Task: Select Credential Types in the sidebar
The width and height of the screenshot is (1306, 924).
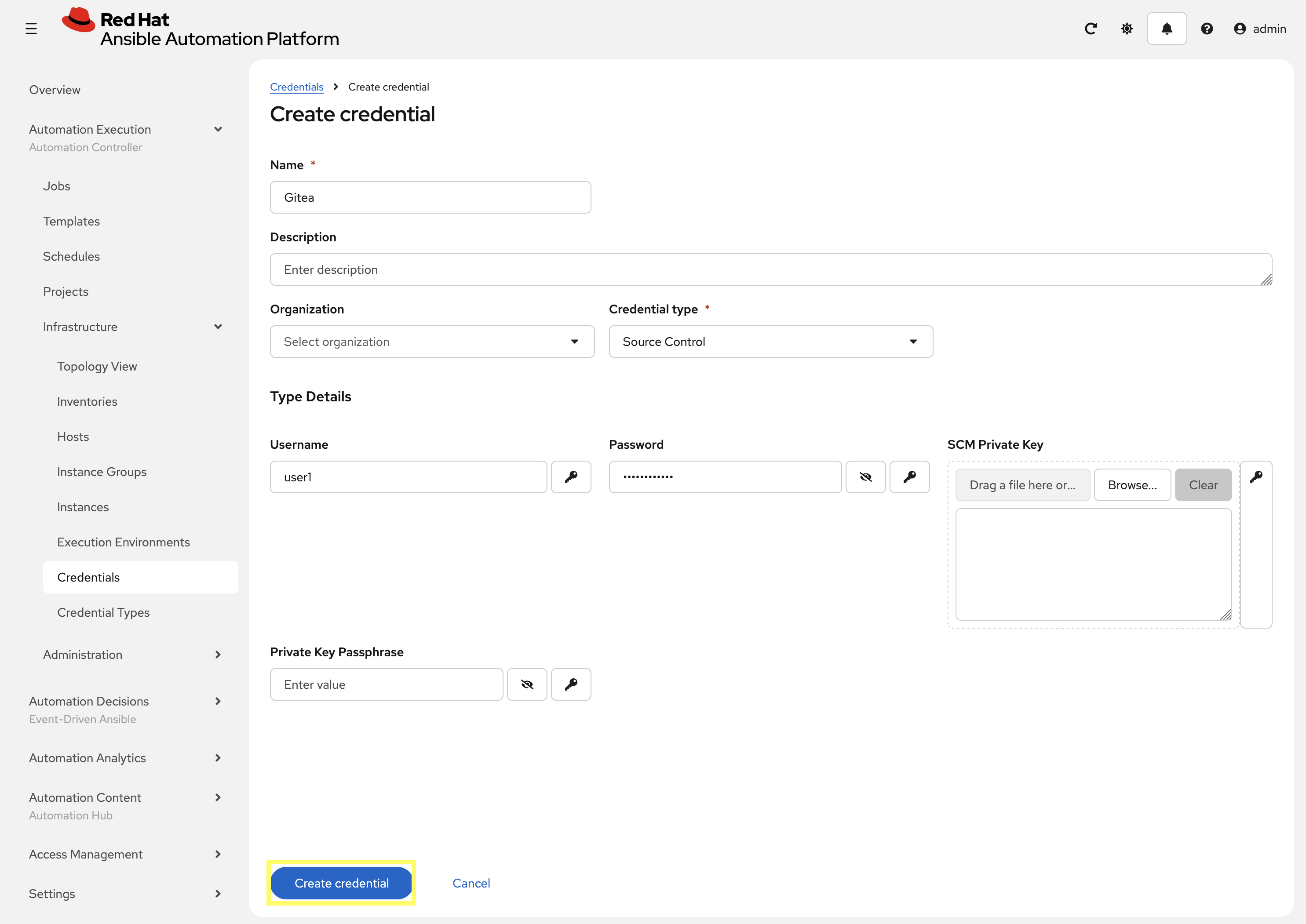Action: [103, 612]
